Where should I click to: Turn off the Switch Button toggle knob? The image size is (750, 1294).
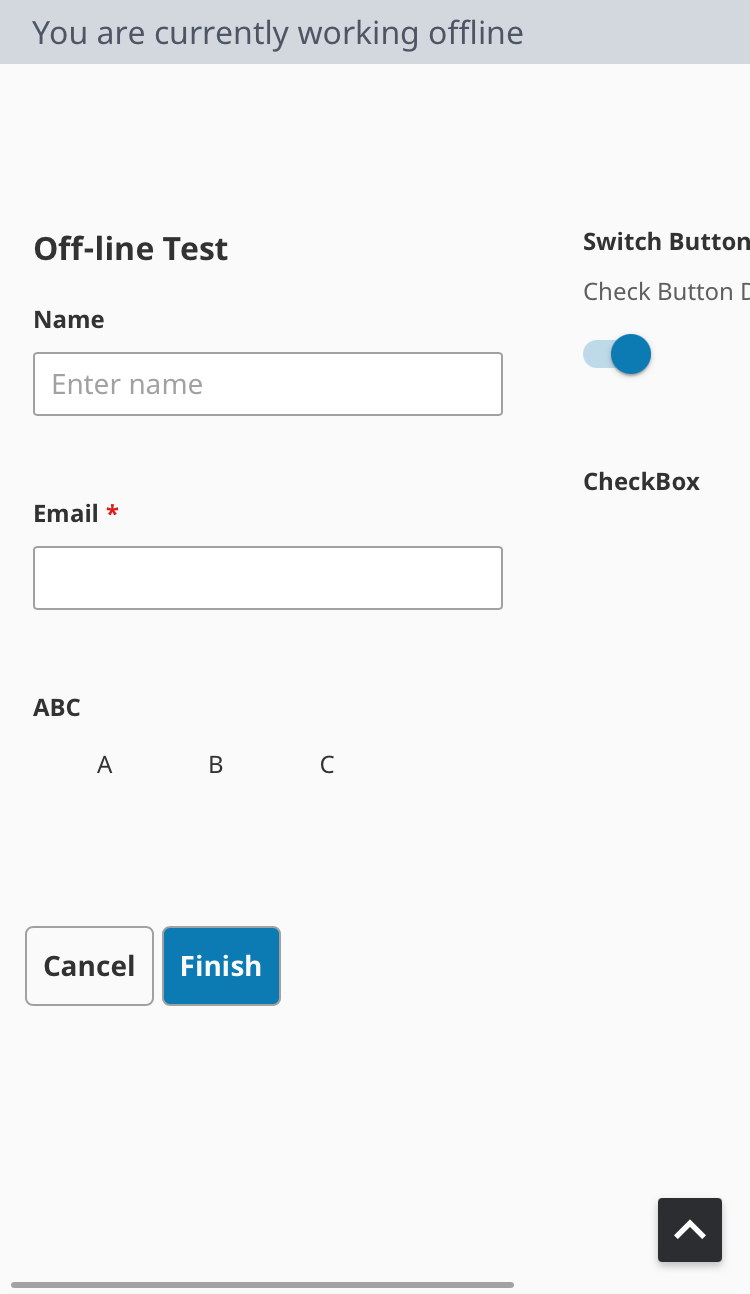coord(631,354)
